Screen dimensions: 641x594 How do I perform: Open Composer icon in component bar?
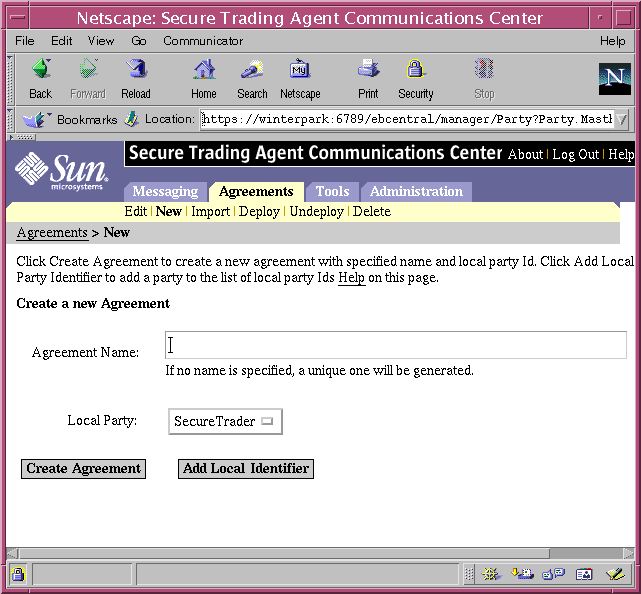click(x=615, y=574)
